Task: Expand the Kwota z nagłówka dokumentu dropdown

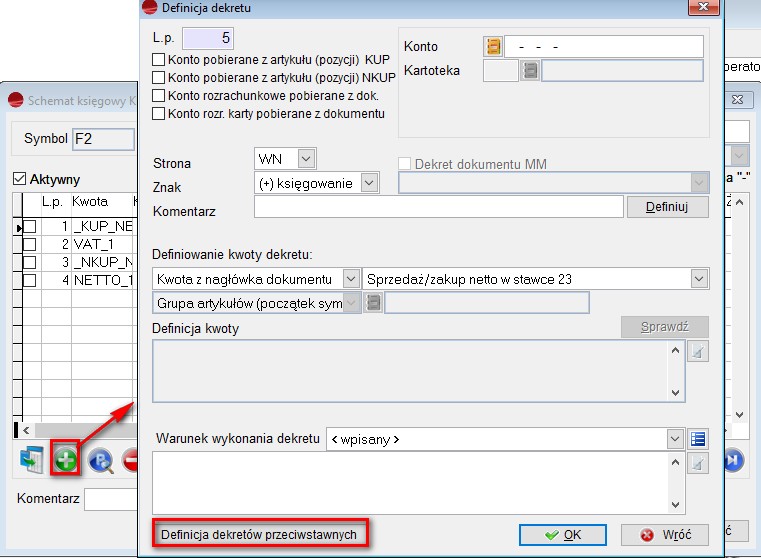Action: pos(350,279)
